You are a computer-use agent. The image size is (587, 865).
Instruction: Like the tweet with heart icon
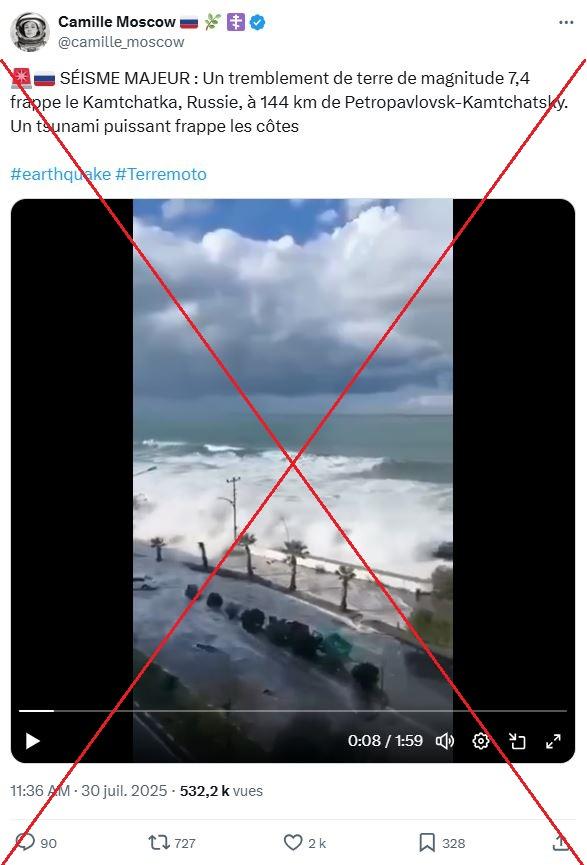292,842
